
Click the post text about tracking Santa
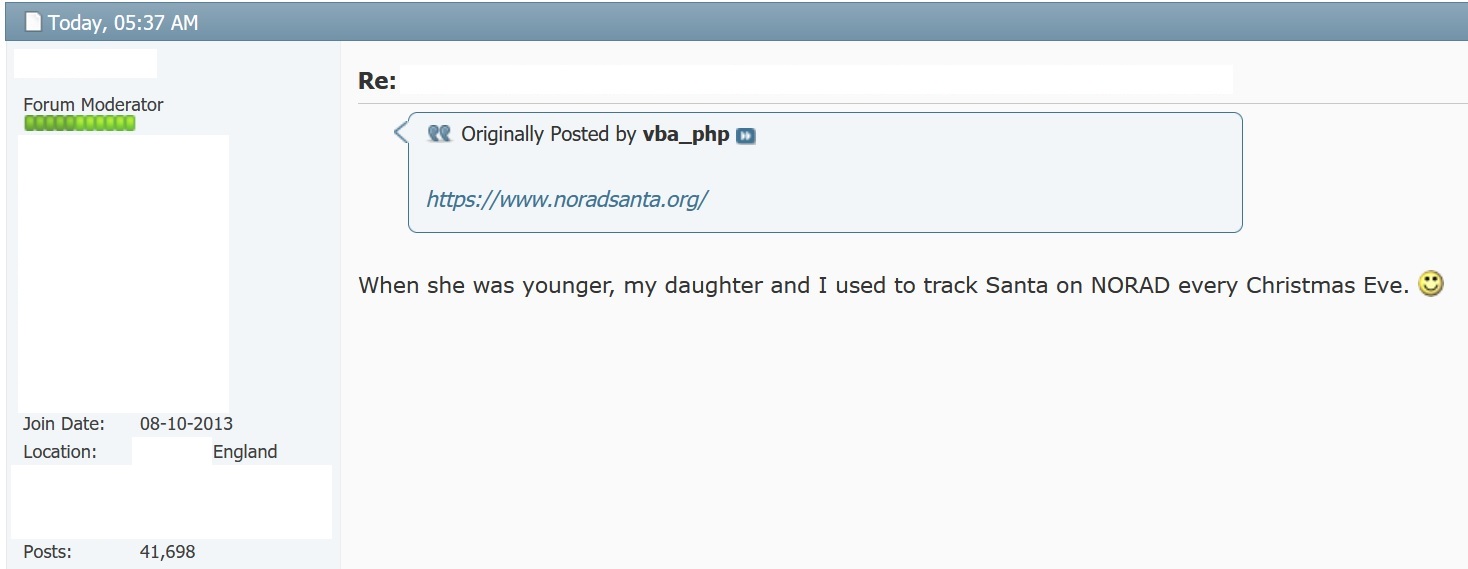pyautogui.click(x=884, y=285)
